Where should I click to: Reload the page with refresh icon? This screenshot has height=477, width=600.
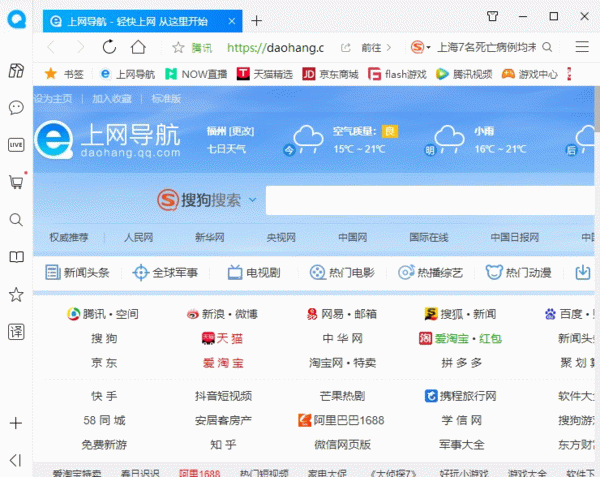109,47
